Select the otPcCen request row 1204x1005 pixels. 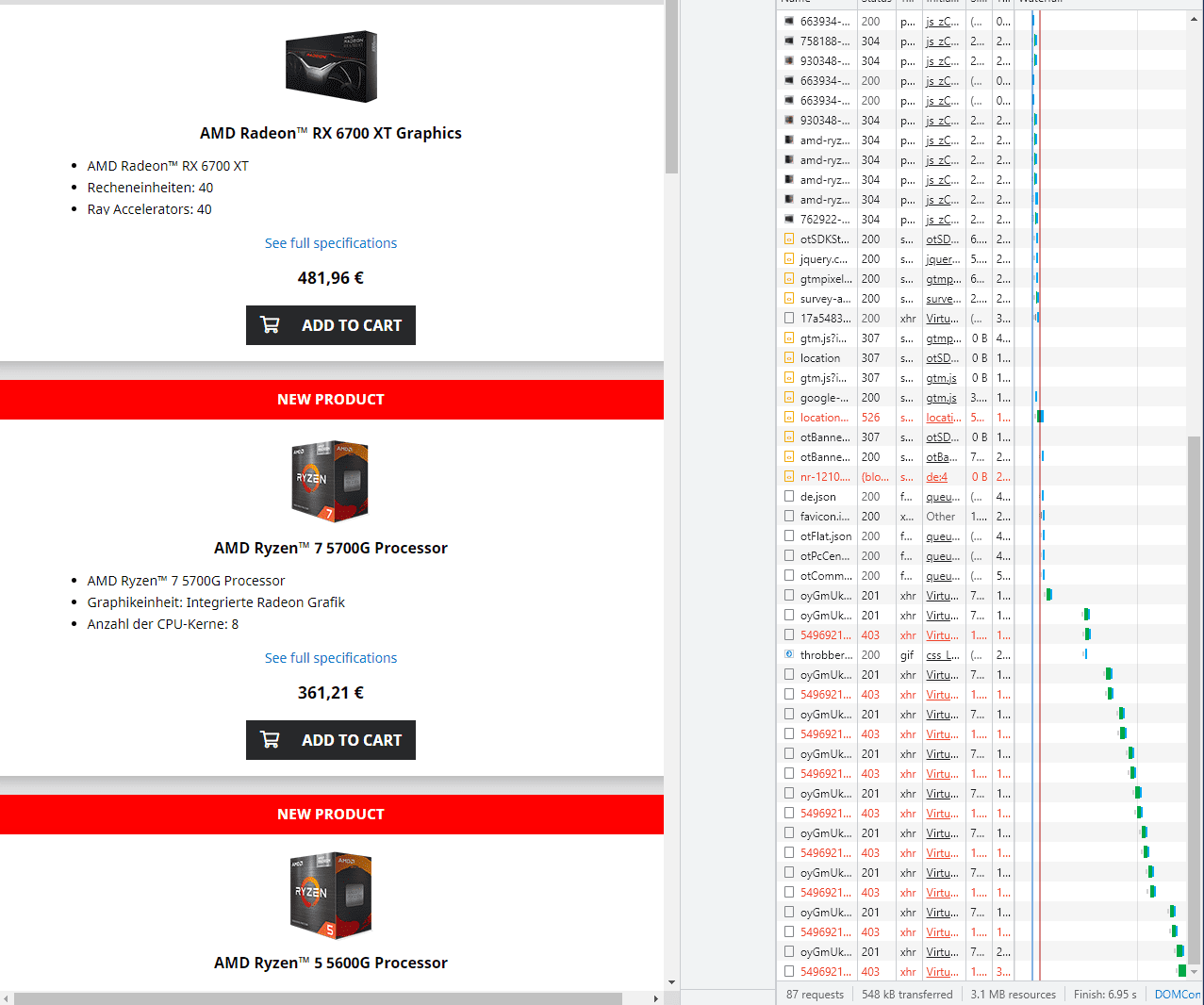coord(981,556)
